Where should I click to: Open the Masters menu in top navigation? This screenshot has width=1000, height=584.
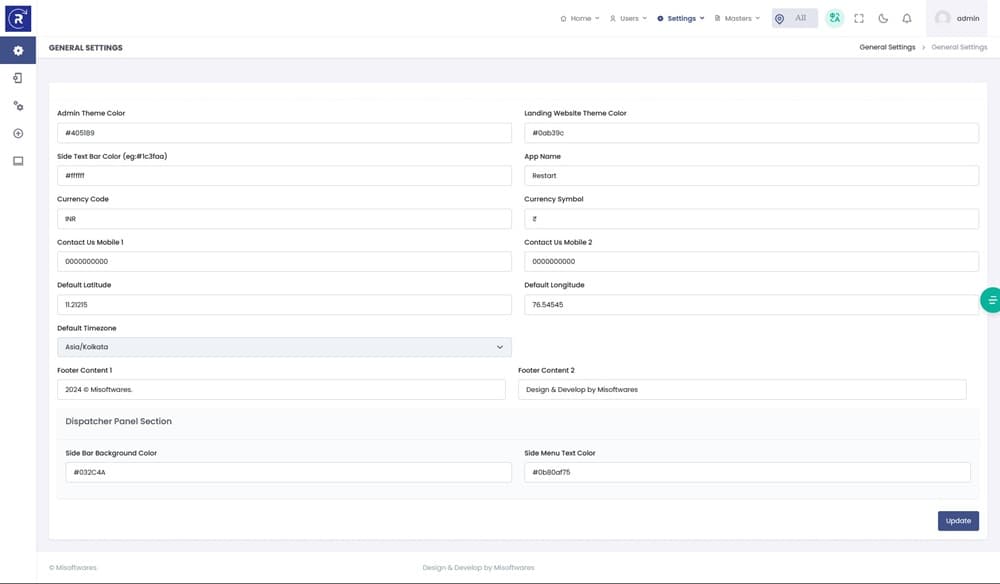pos(737,18)
